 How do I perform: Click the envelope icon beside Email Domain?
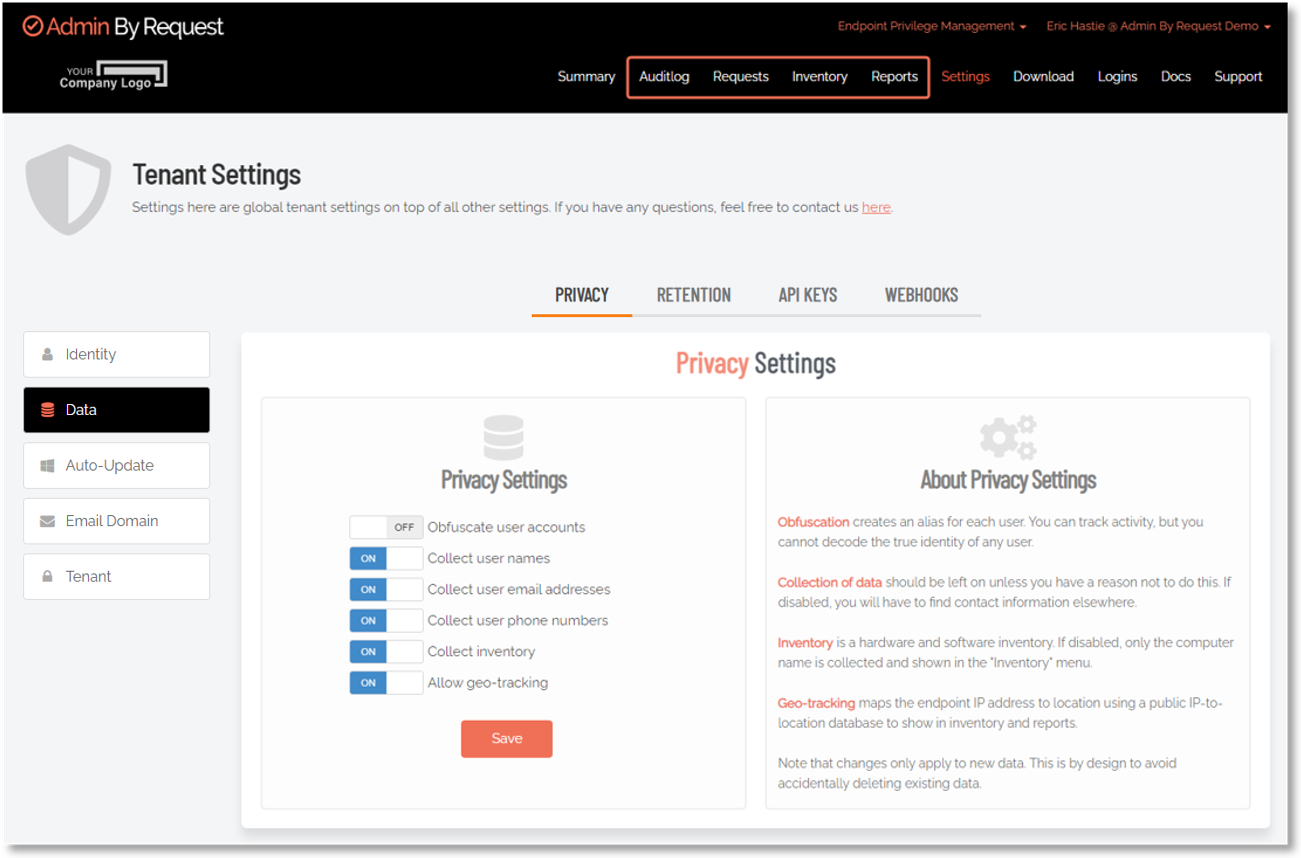coord(47,521)
